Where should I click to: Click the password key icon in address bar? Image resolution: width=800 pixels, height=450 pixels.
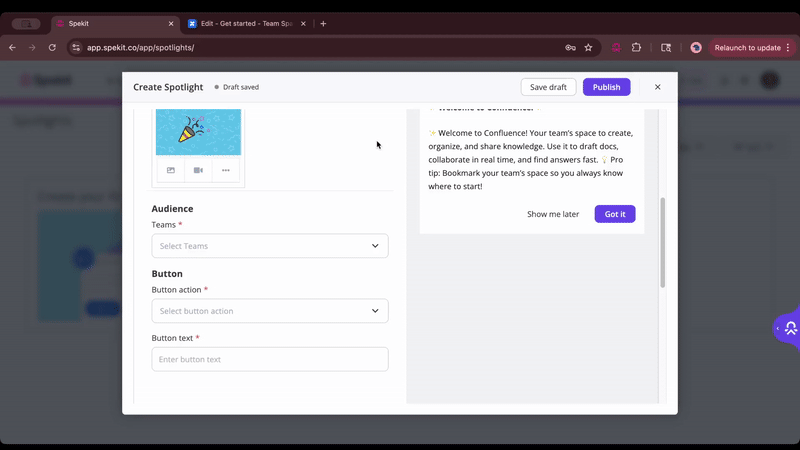[x=570, y=47]
